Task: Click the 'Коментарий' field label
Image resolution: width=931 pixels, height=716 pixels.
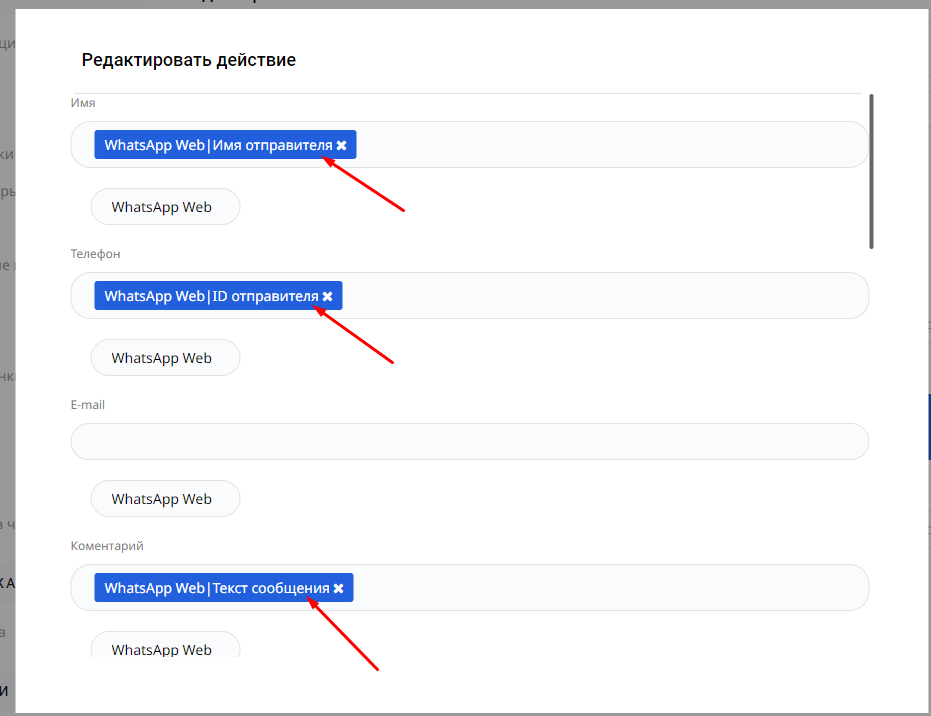Action: pos(107,546)
